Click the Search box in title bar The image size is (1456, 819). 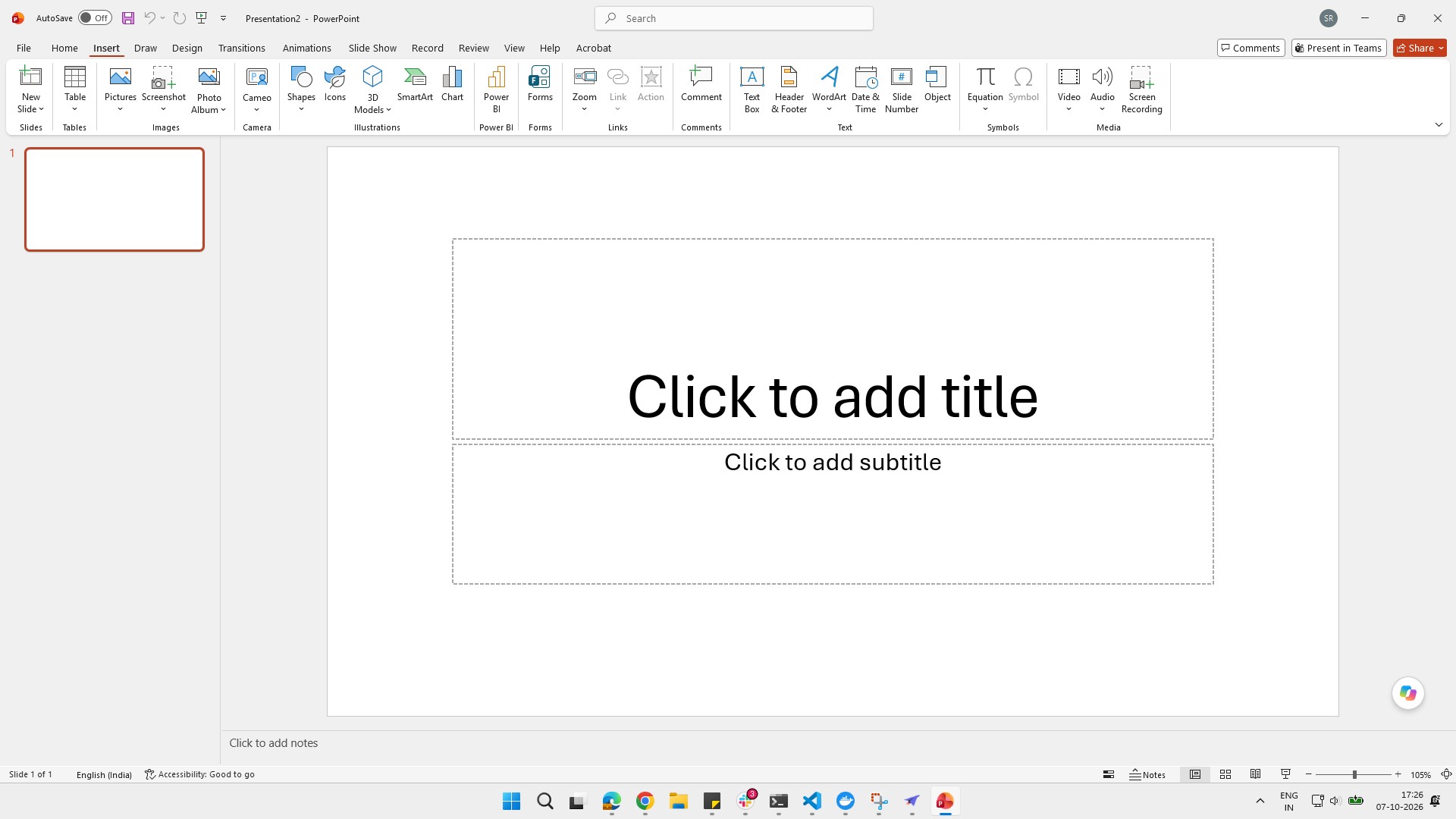(733, 18)
